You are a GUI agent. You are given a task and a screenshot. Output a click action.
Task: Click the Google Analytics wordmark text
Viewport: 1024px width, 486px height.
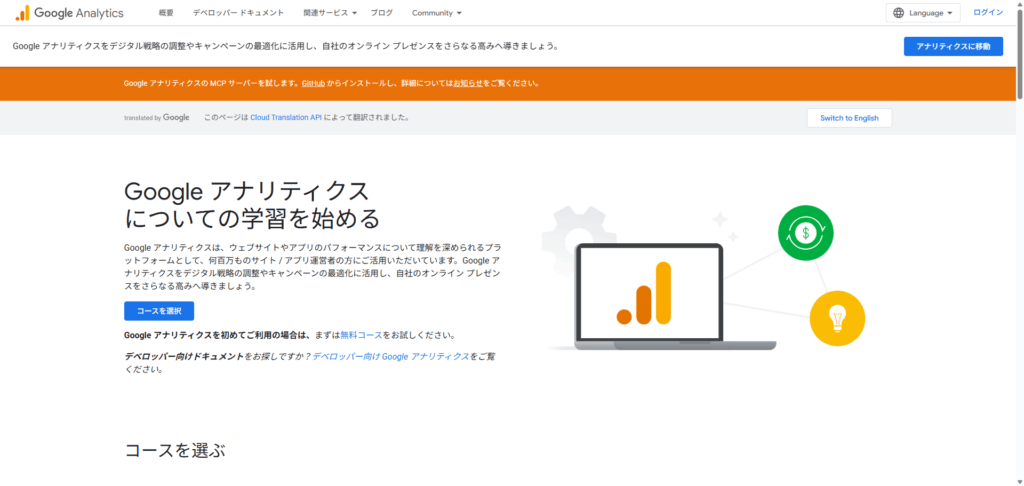(x=78, y=13)
